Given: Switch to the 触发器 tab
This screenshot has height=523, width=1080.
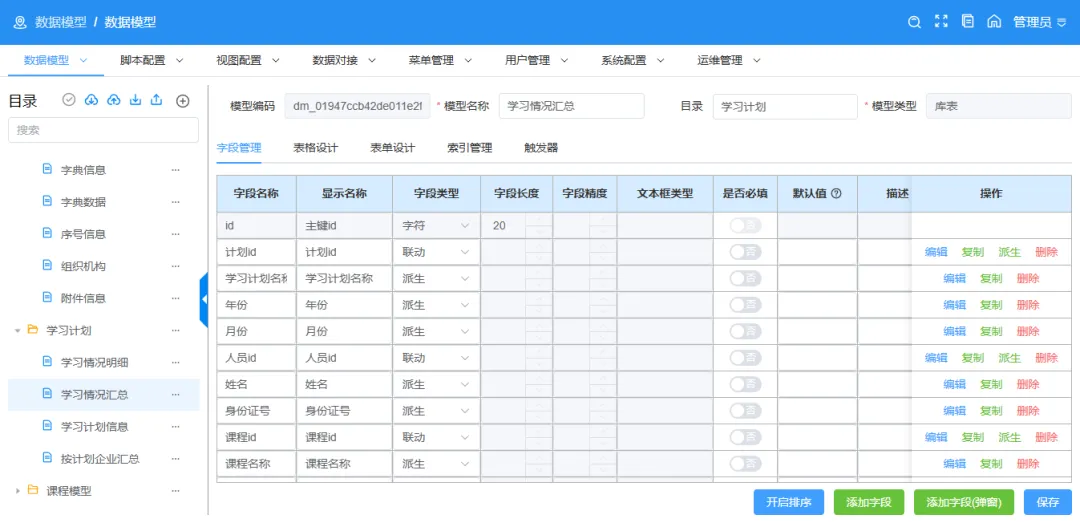Looking at the screenshot, I should click(x=541, y=147).
